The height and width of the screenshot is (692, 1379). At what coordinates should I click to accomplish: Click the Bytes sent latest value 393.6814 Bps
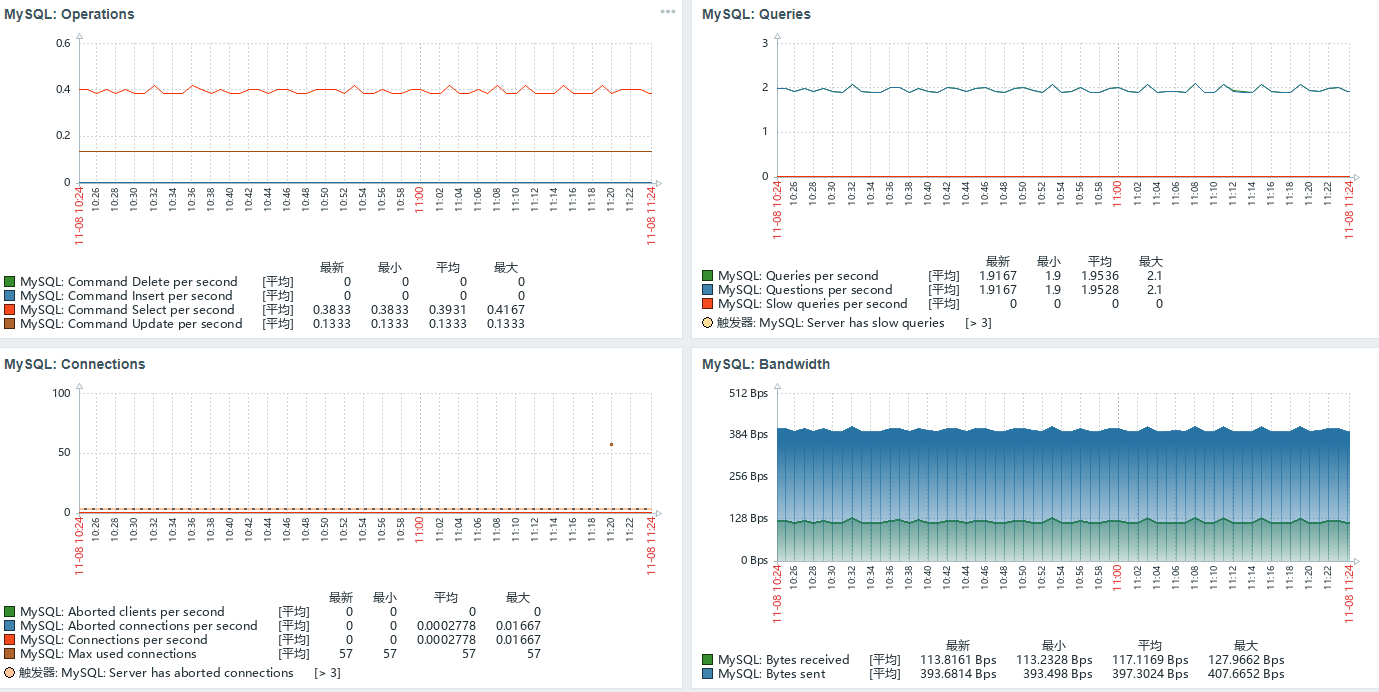click(x=957, y=674)
